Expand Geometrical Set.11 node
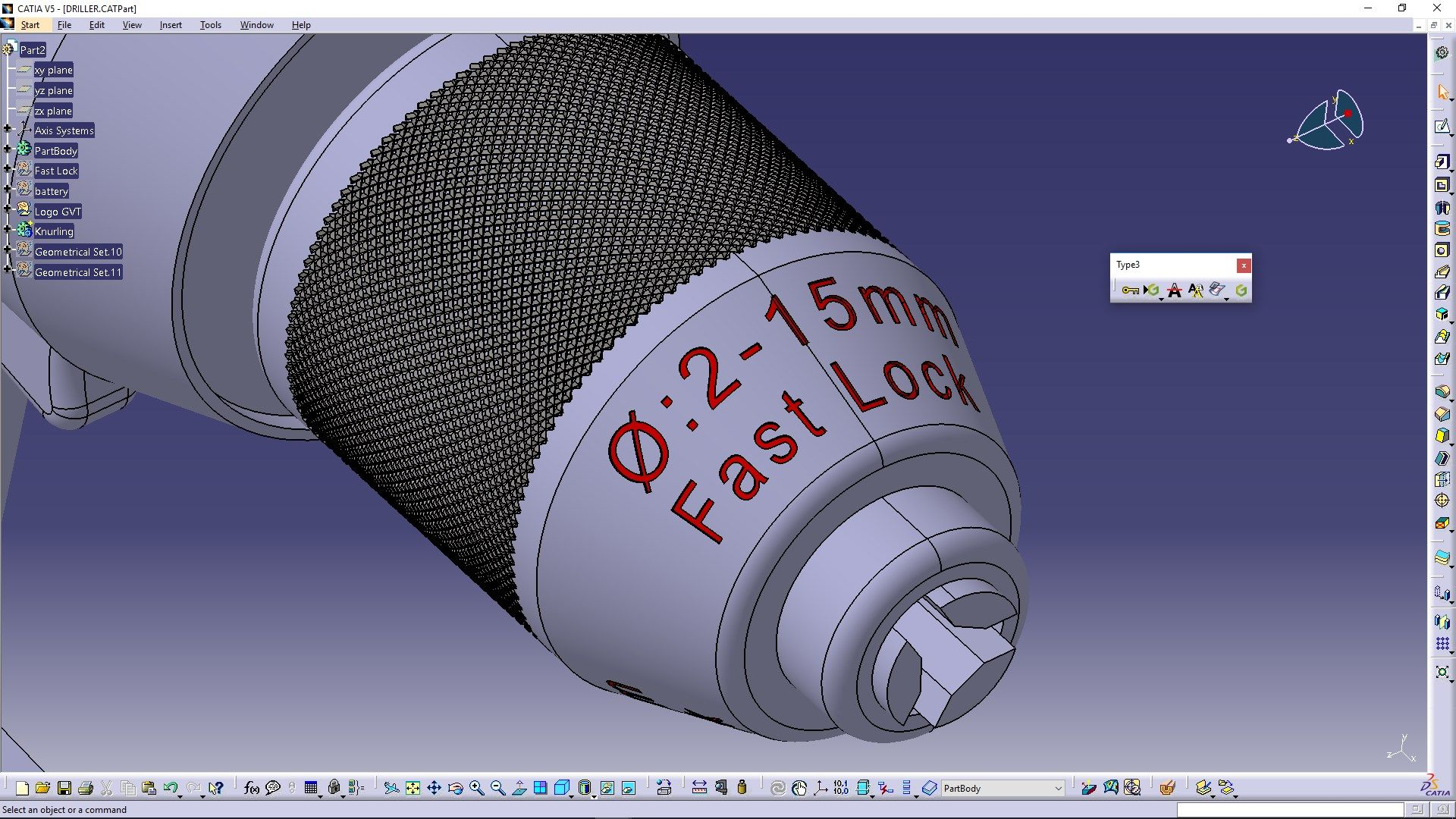Viewport: 1456px width, 819px height. pos(8,271)
